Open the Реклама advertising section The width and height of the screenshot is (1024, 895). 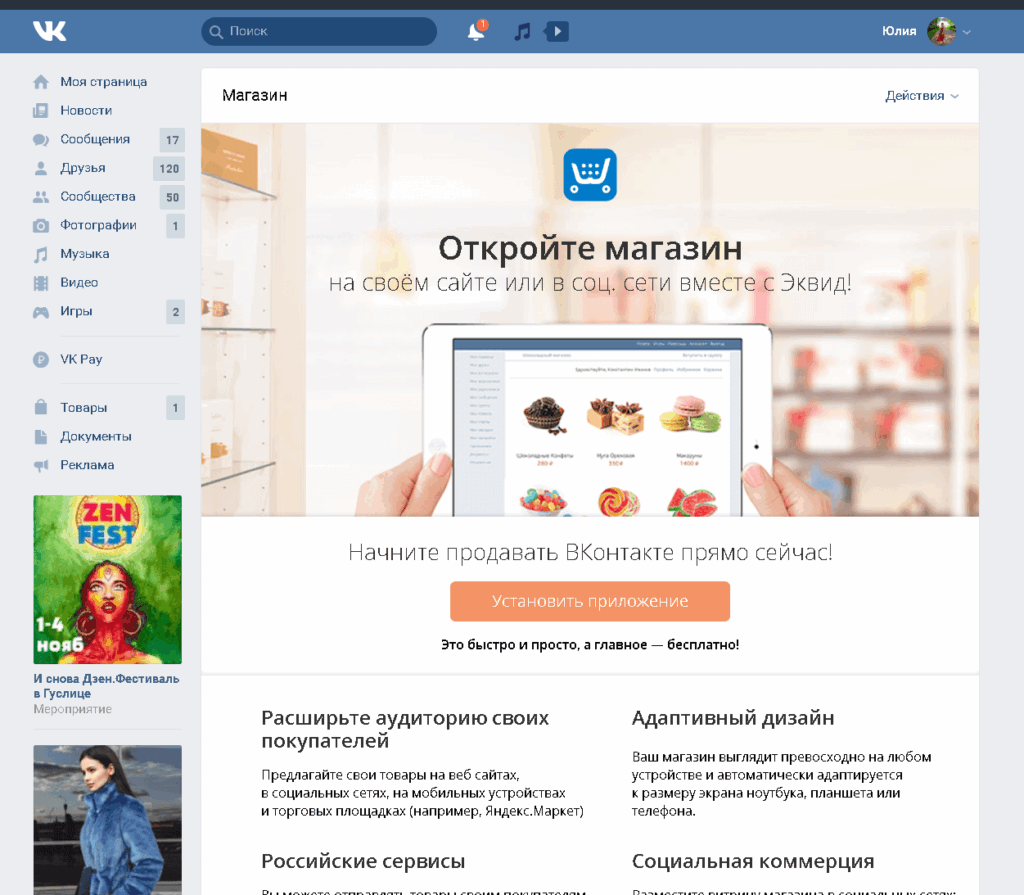coord(73,464)
